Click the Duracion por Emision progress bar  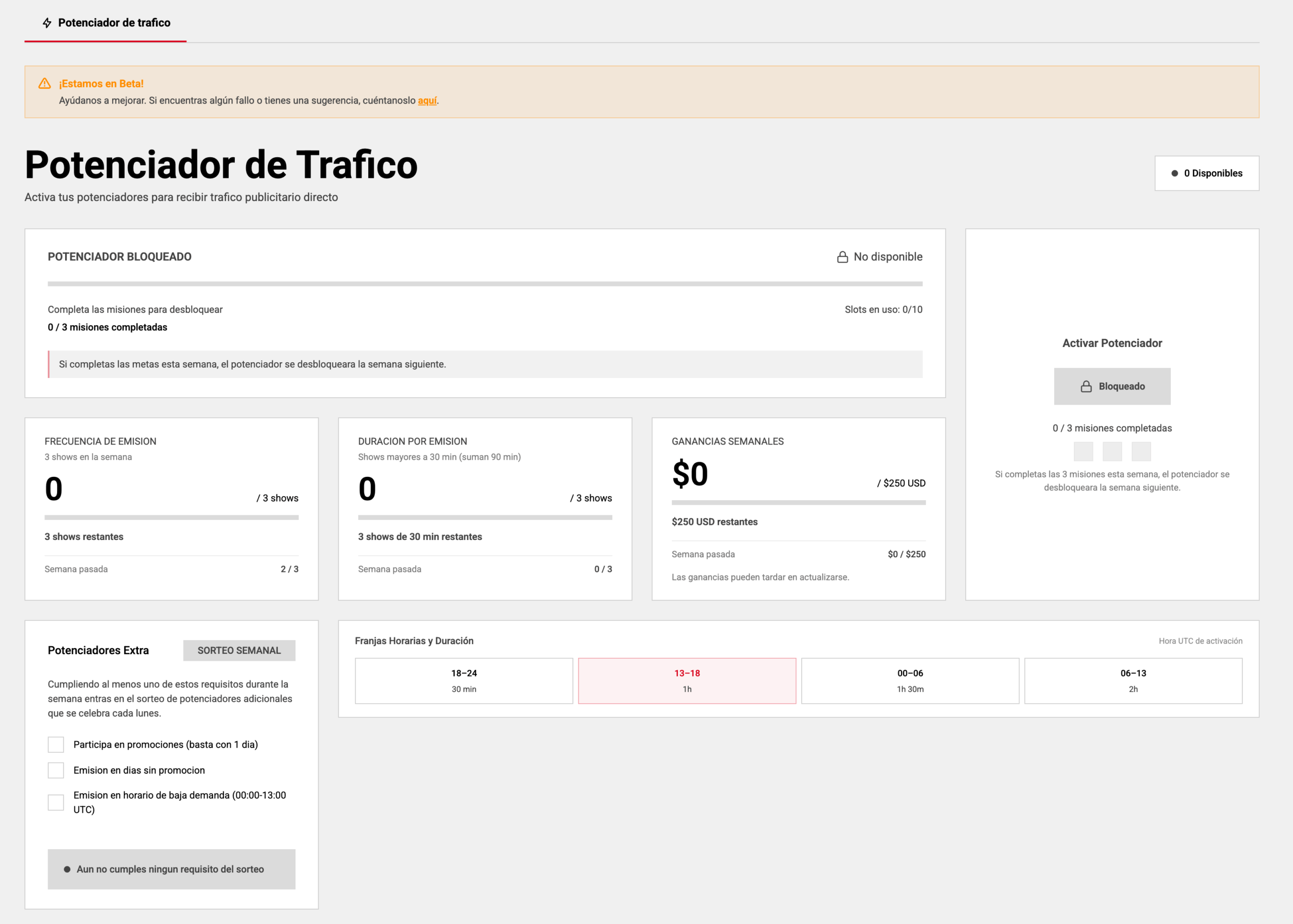[x=485, y=518]
